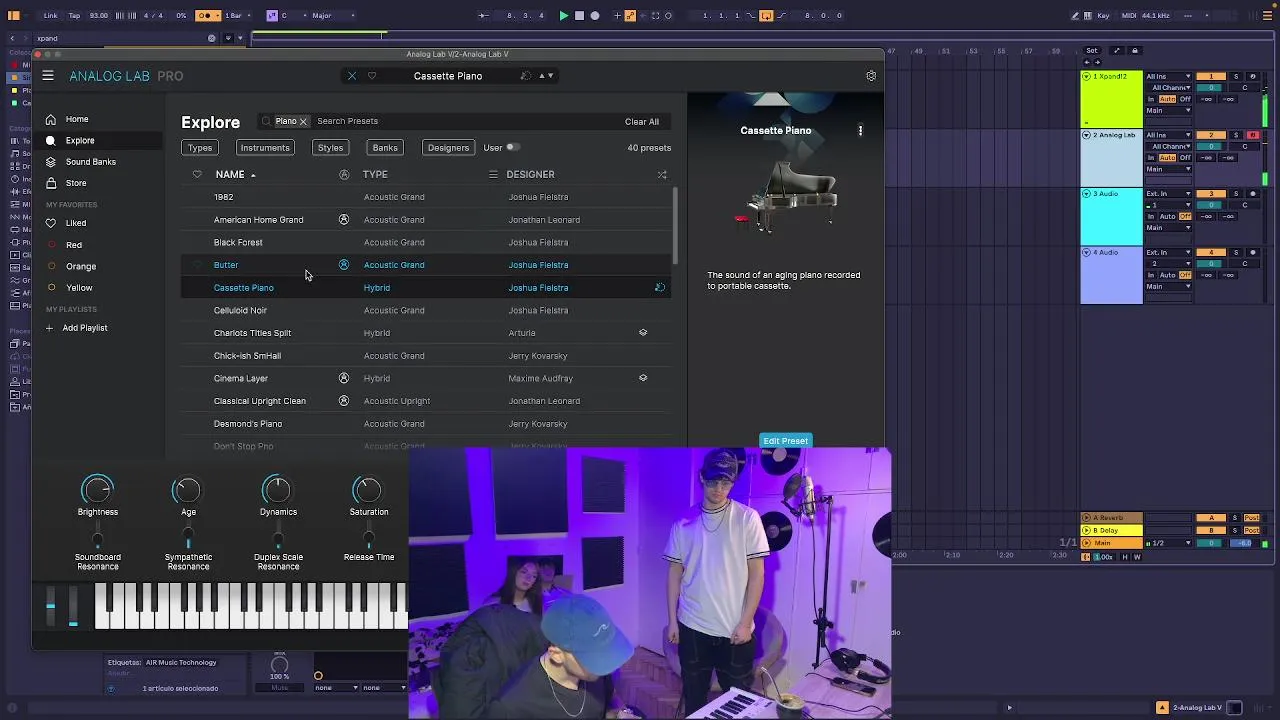Toggle Ableton Link button
Screen dimensions: 1280x720
point(50,16)
